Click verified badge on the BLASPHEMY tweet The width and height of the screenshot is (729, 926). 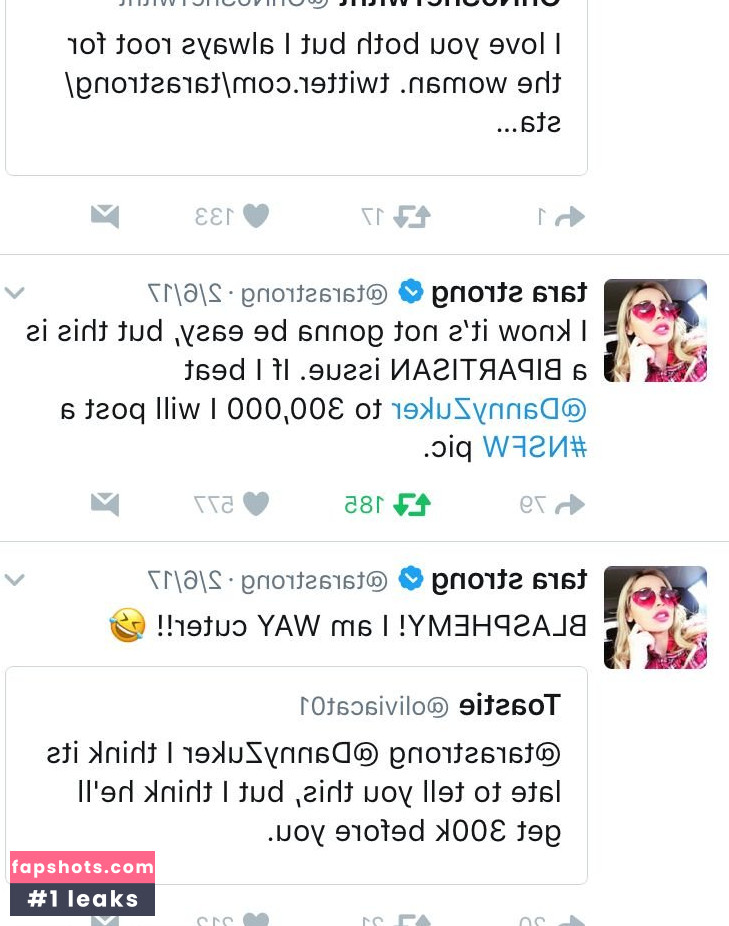tap(411, 579)
